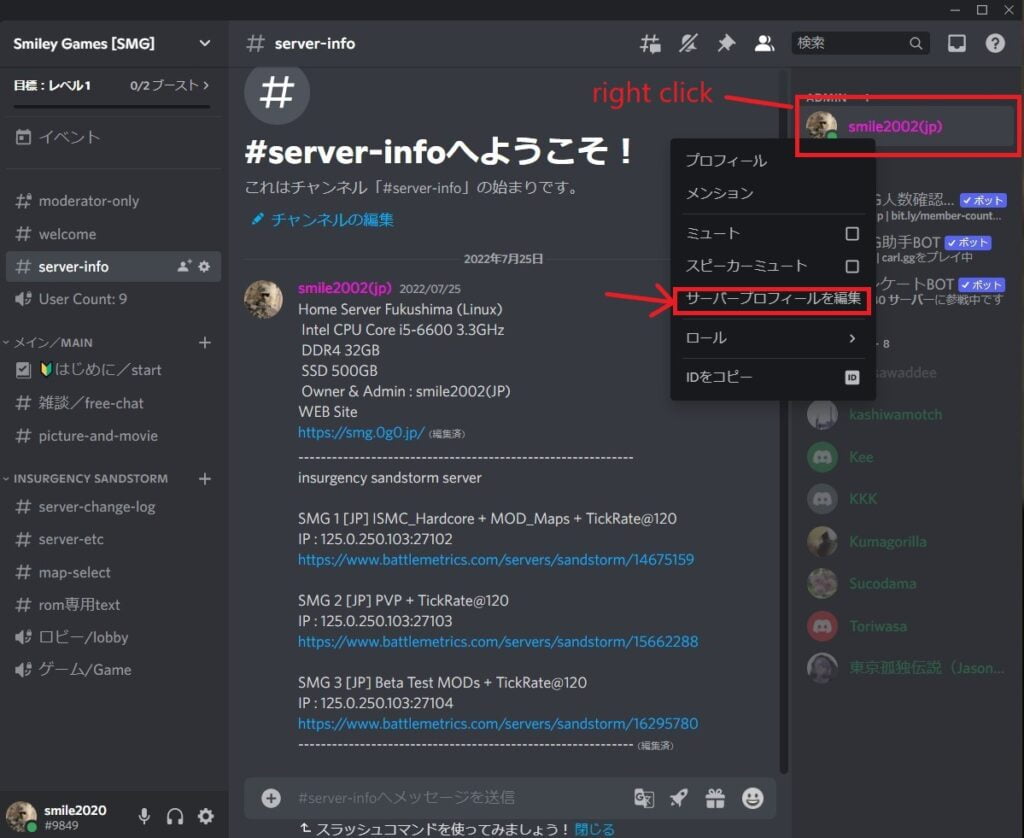Screen dimensions: 1024x838
Task: Click the help question mark icon
Action: click(x=995, y=43)
